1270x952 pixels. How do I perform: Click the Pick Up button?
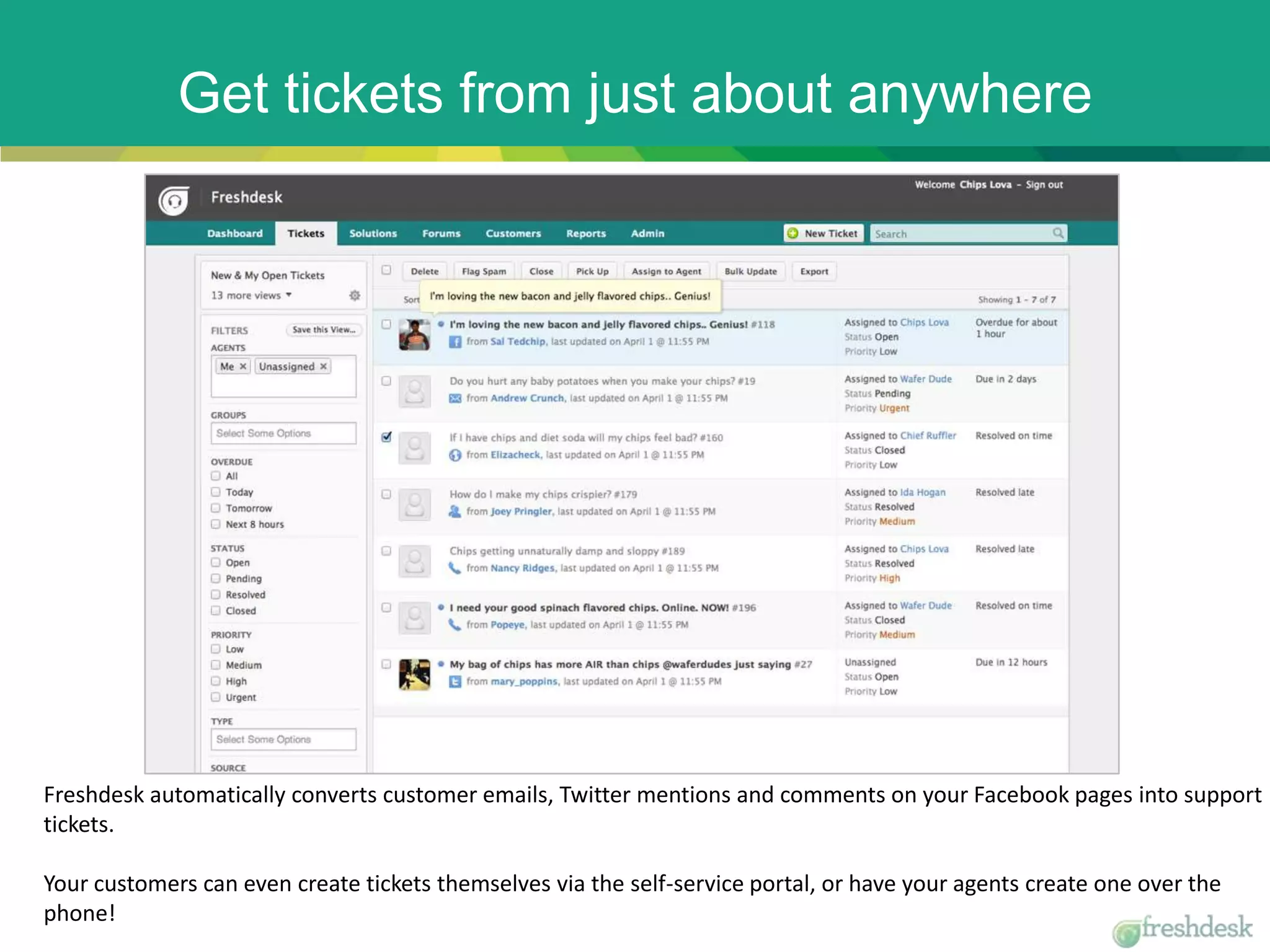coord(592,271)
